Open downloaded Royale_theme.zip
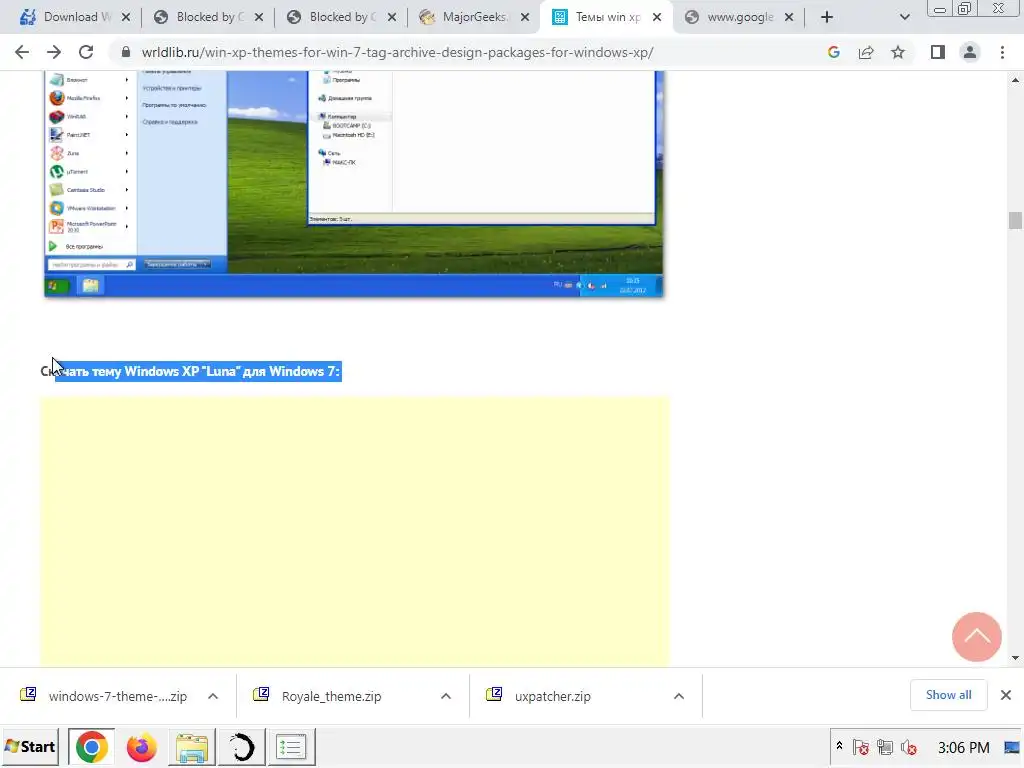 [319, 696]
